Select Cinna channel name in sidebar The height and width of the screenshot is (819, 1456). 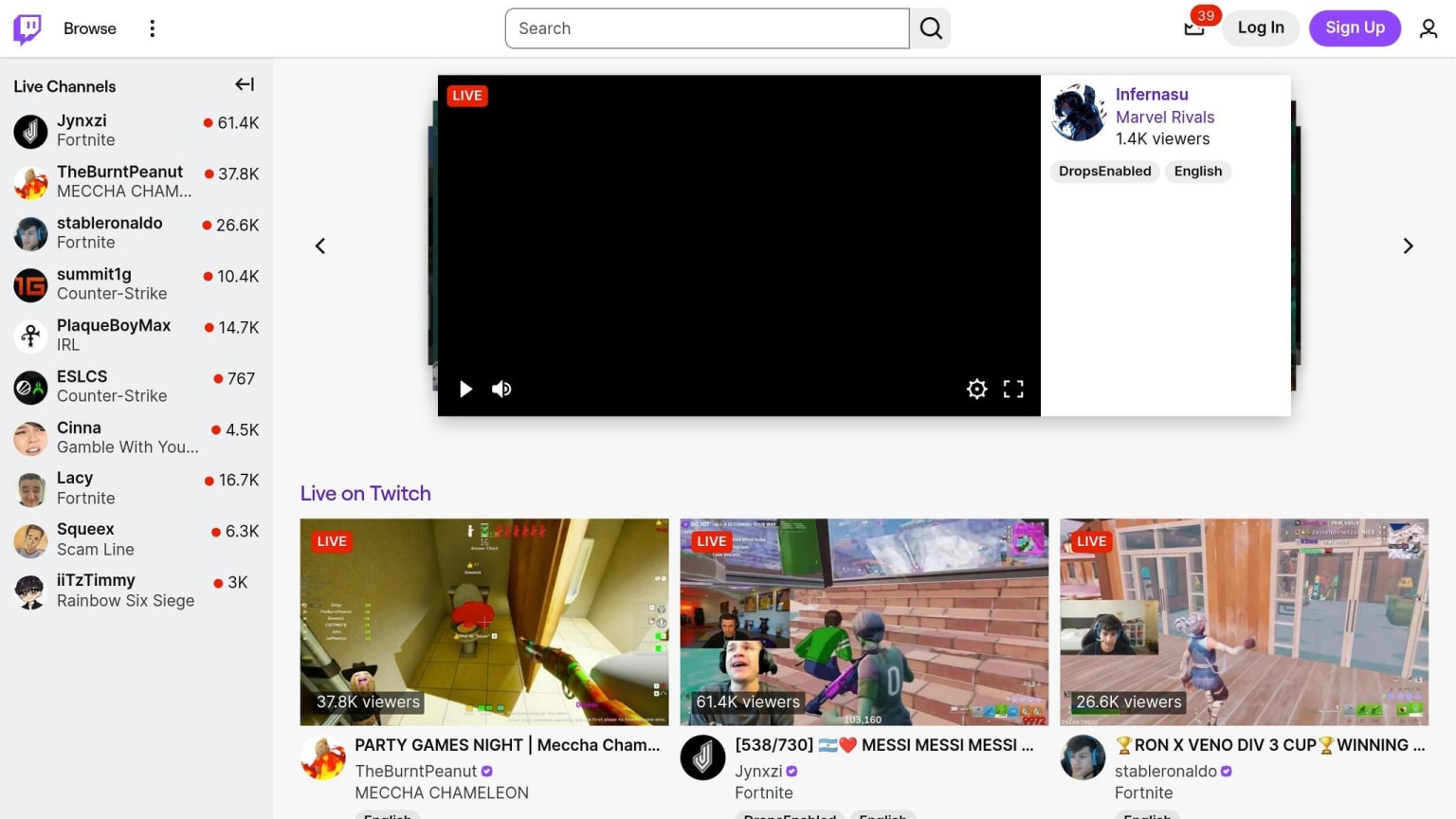coord(79,428)
